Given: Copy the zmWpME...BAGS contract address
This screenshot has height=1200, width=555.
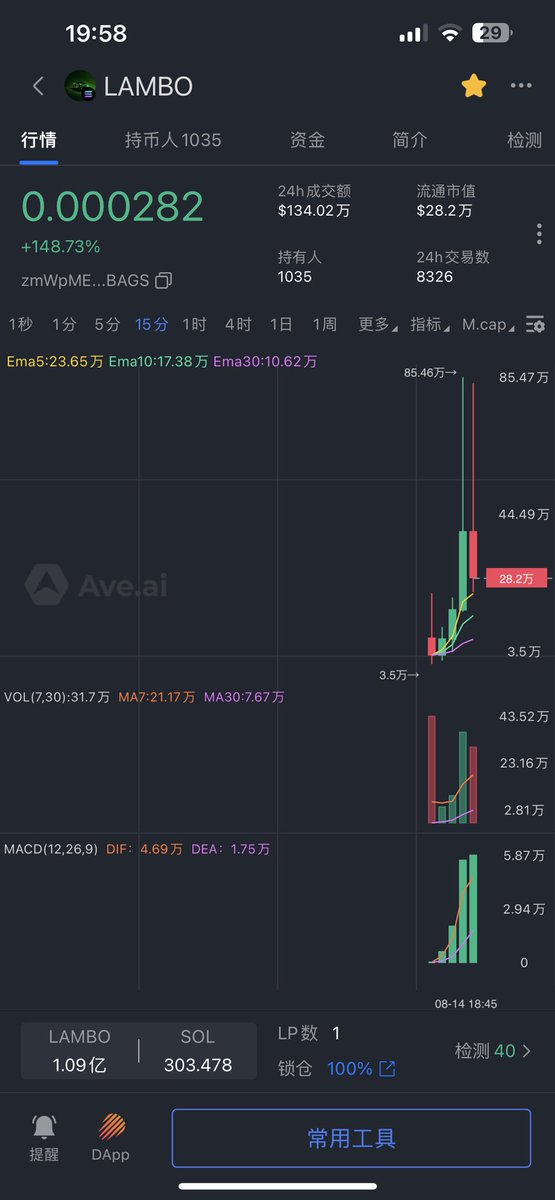Looking at the screenshot, I should click(x=164, y=280).
